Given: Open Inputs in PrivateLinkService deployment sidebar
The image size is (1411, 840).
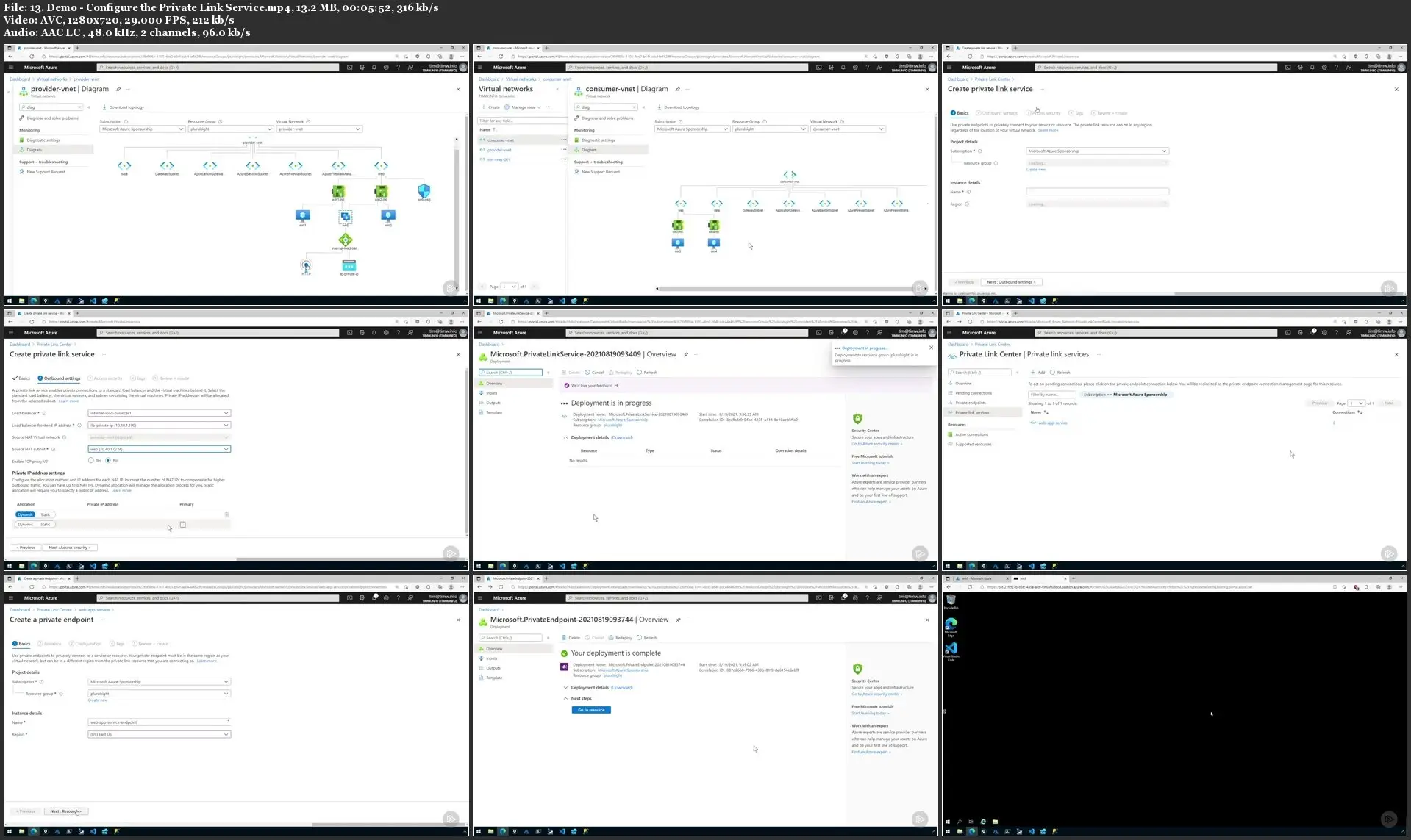Looking at the screenshot, I should click(x=492, y=393).
